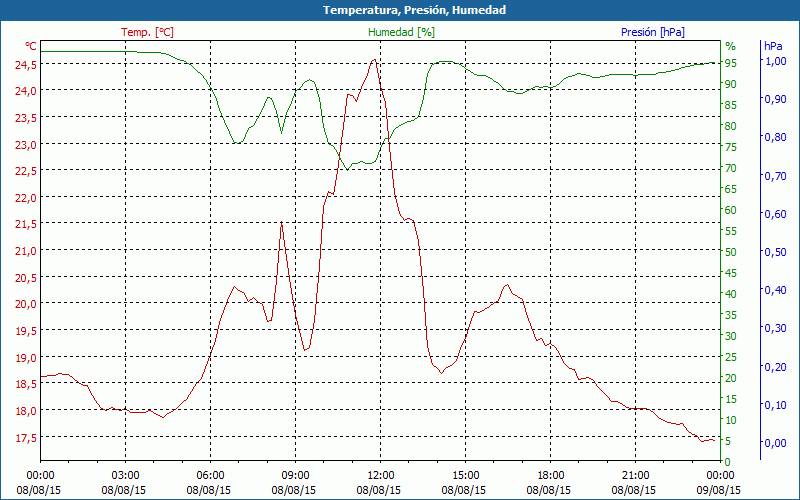Click the chart title 'Temperatura, Presión, Humedad'
Viewport: 800px width, 500px height.
pyautogui.click(x=414, y=10)
